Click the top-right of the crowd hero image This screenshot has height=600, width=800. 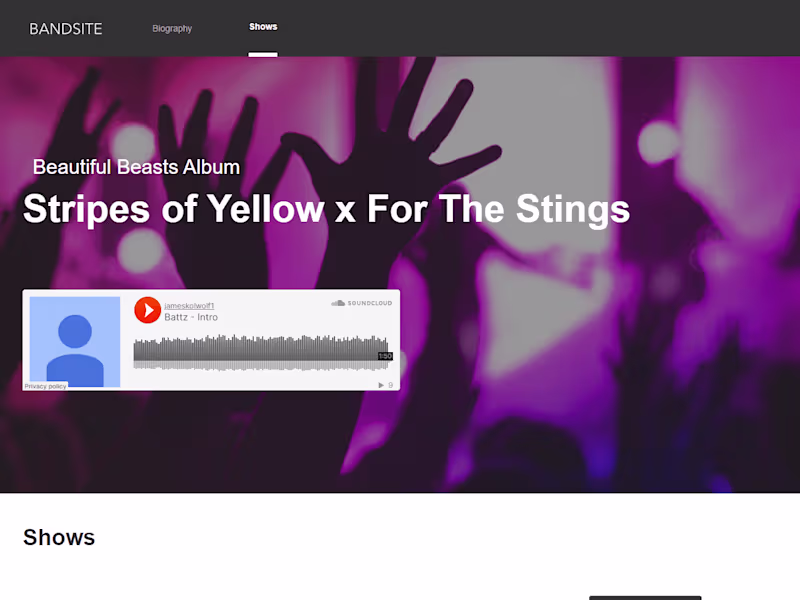[x=740, y=100]
